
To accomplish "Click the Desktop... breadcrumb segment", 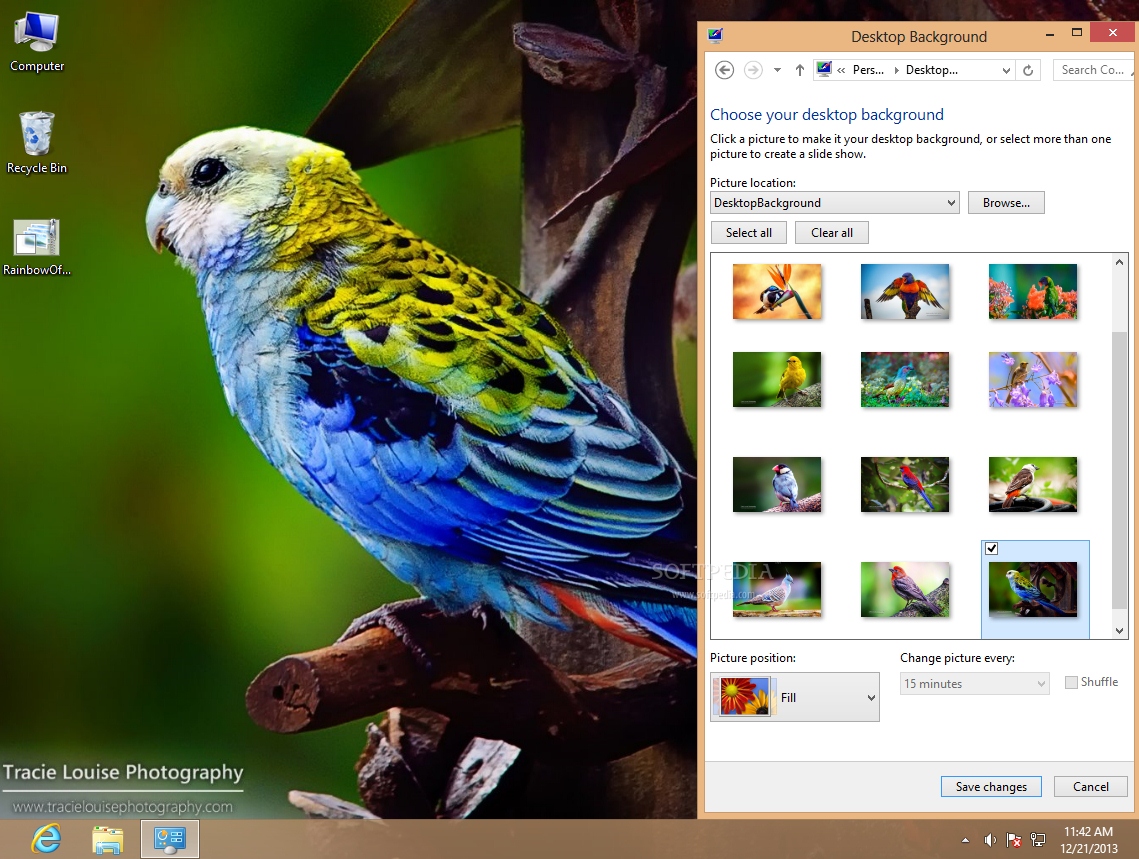I will [931, 70].
